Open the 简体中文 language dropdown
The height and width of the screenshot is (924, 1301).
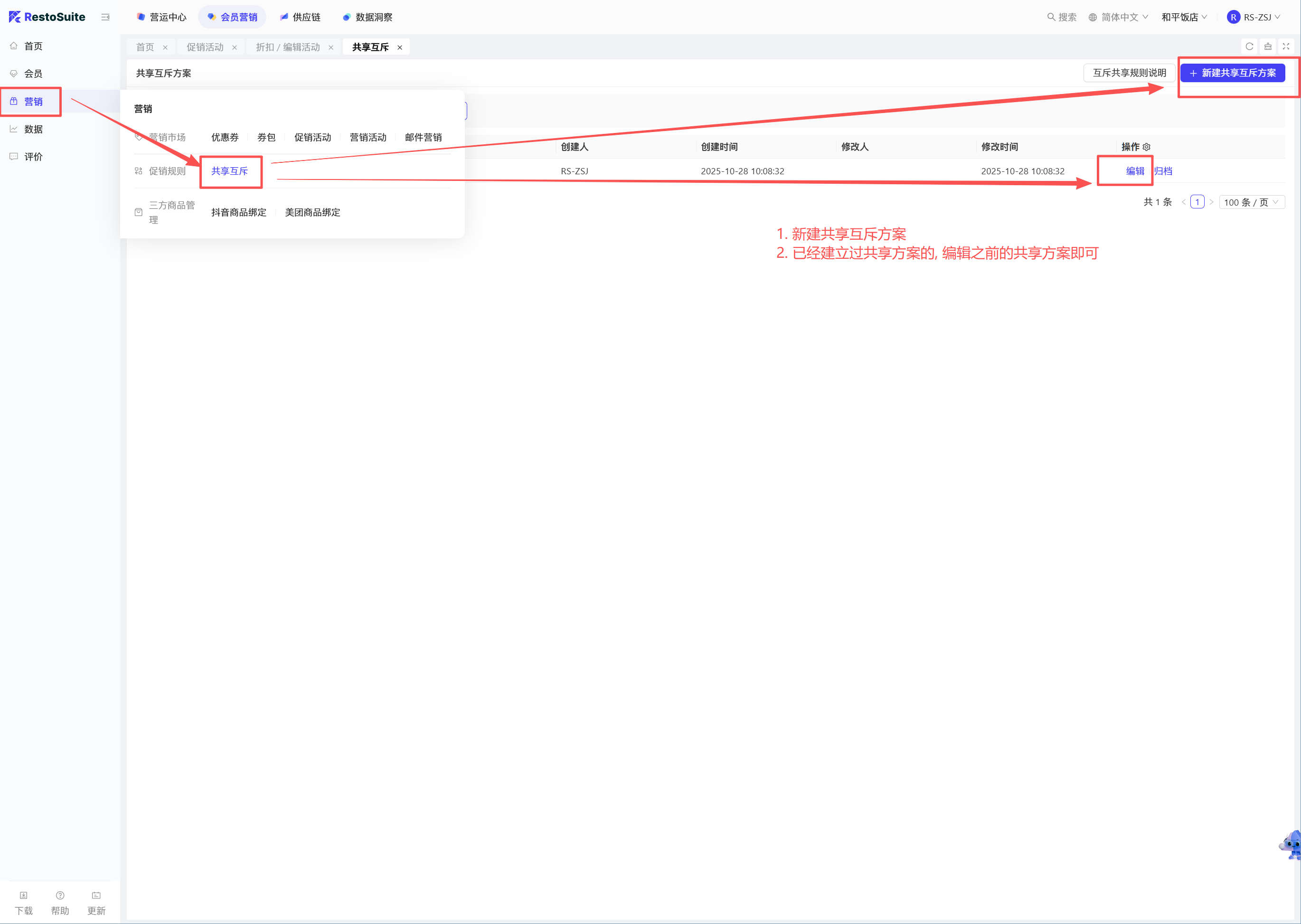pos(1118,17)
